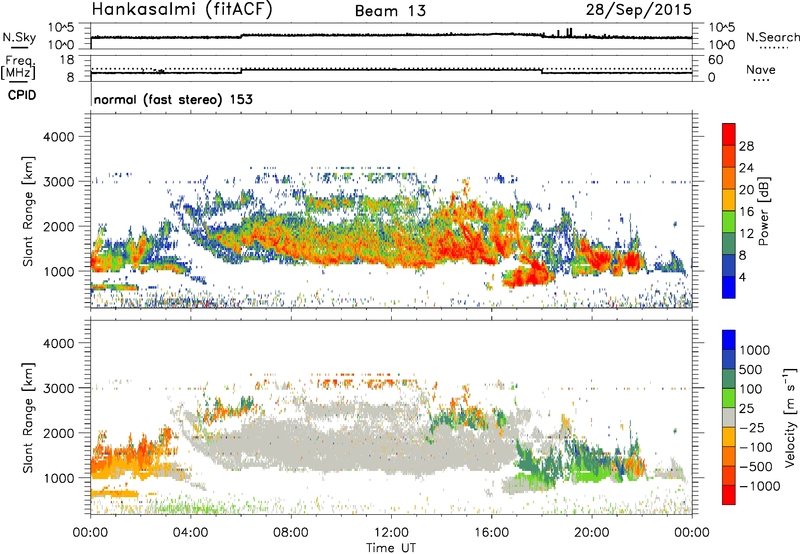Click the Nave legend label
Screen dimensions: 800x554
click(761, 69)
